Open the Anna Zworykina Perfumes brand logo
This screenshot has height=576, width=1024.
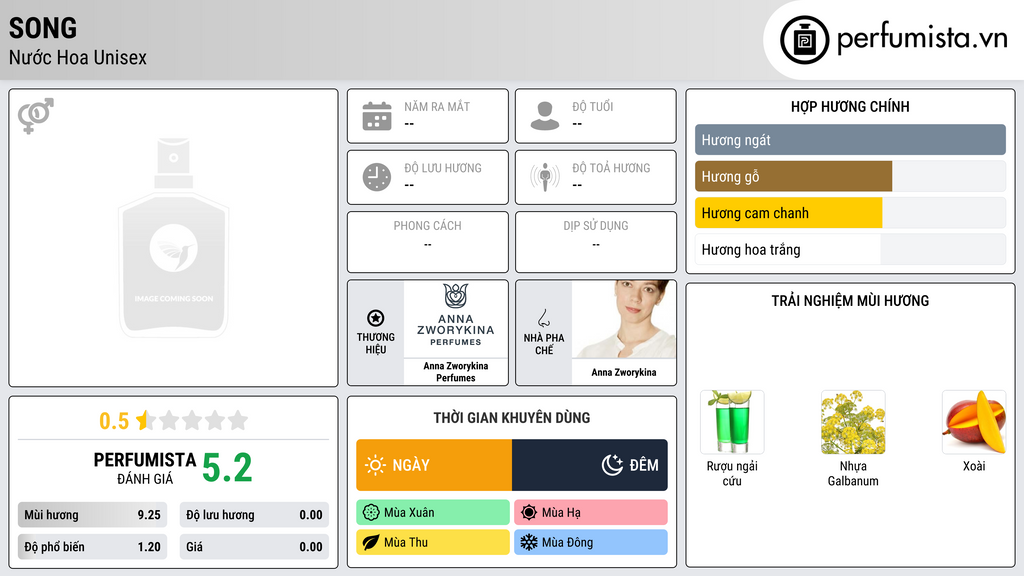pos(456,319)
